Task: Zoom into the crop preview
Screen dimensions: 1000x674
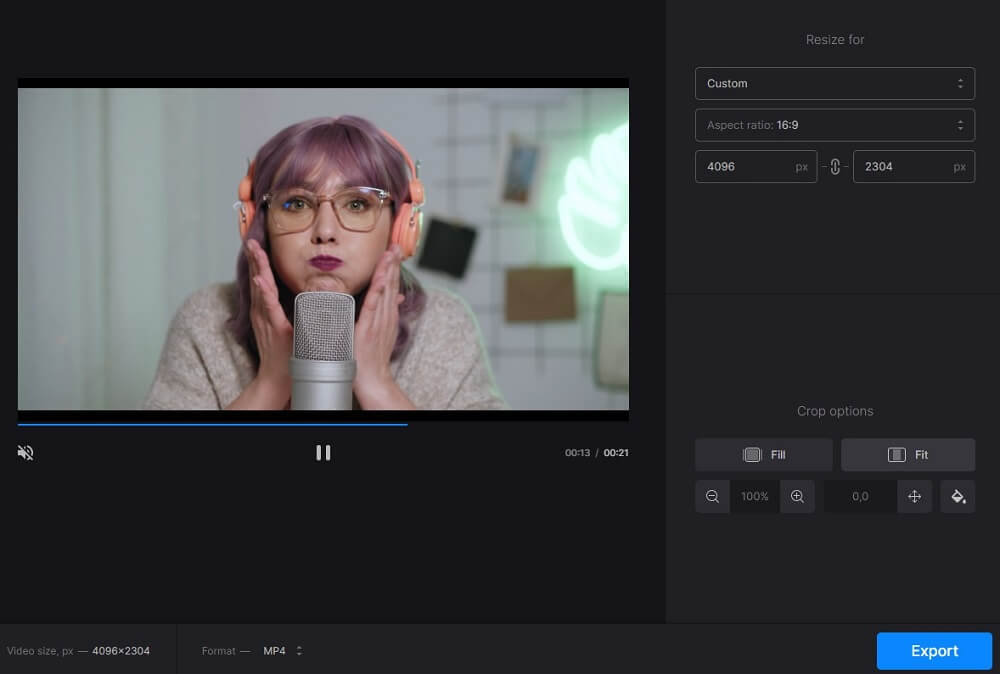Action: click(797, 496)
